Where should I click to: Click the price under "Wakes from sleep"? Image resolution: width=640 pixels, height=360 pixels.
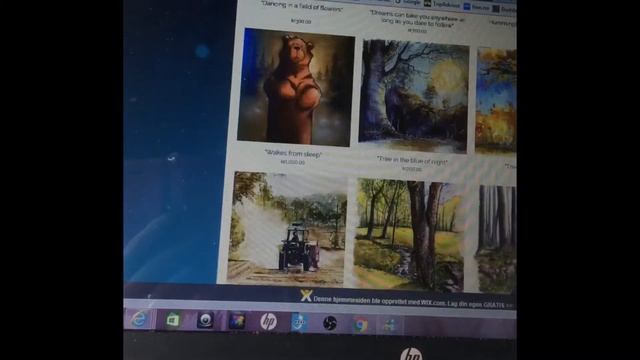tap(292, 162)
